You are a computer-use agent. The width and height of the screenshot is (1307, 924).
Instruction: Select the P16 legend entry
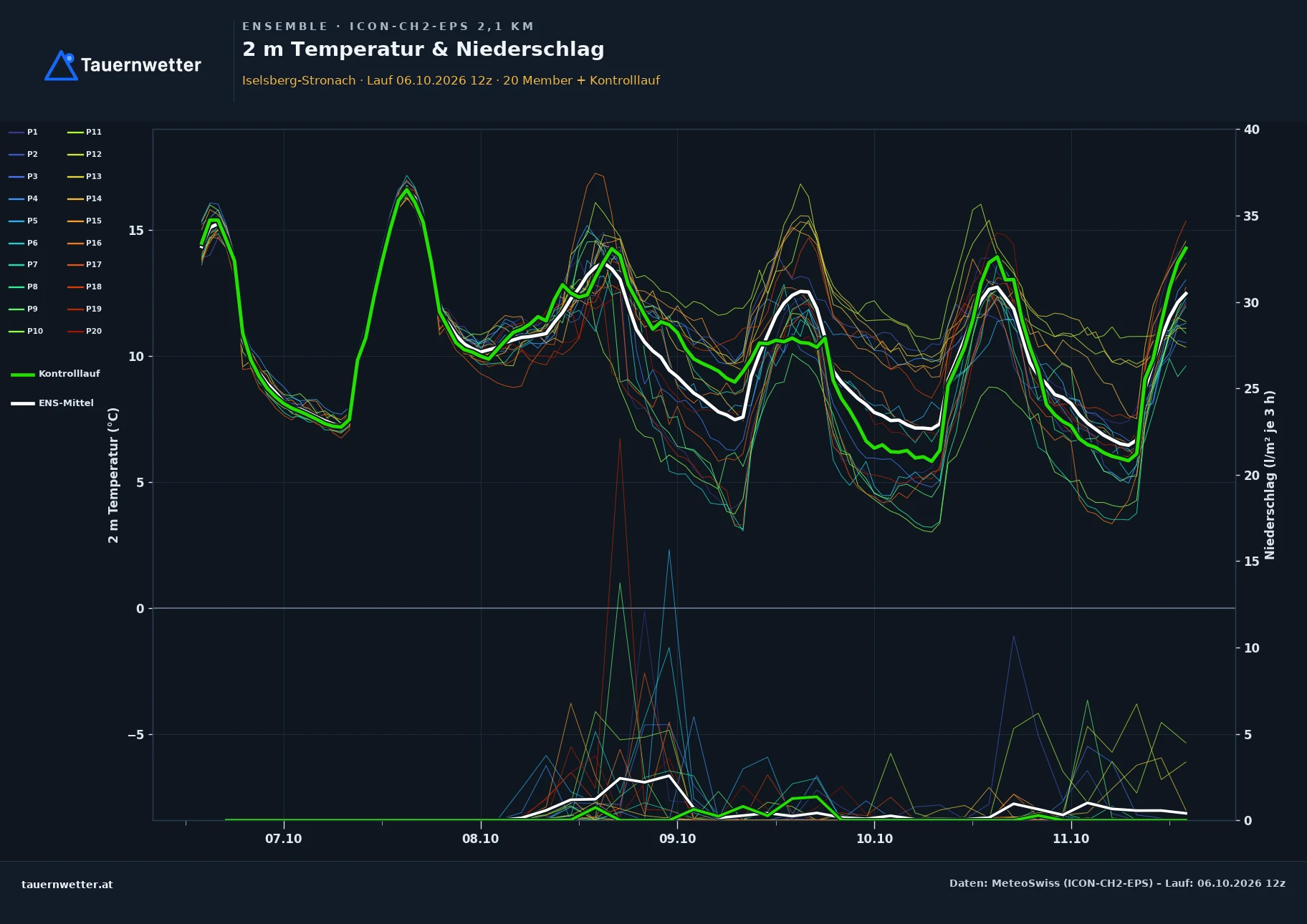(x=85, y=243)
